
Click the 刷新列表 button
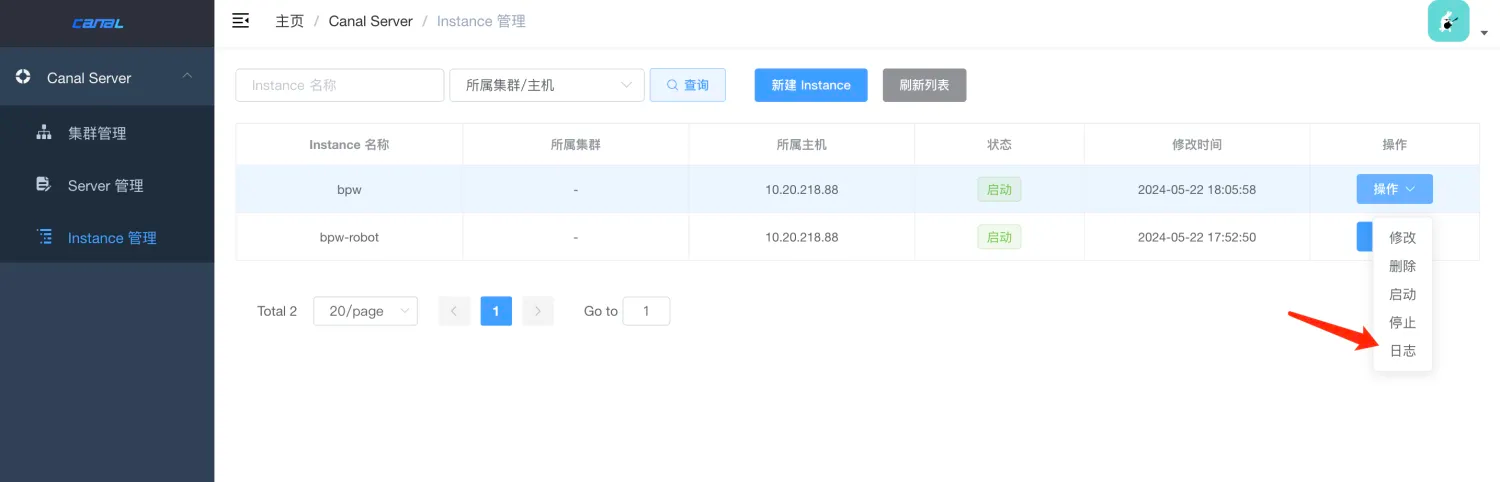coord(924,85)
